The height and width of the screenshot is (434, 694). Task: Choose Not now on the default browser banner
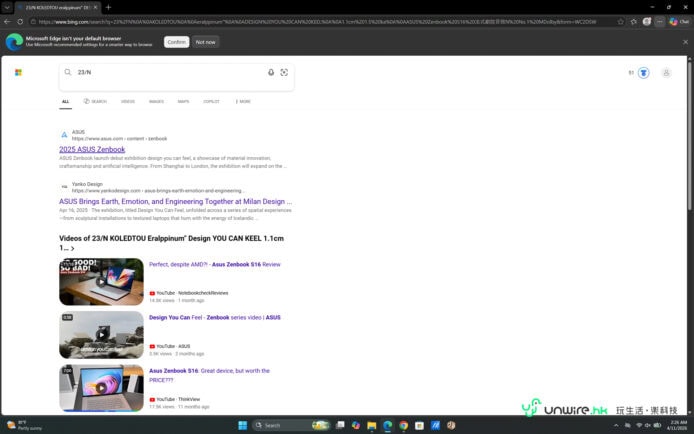pyautogui.click(x=205, y=42)
